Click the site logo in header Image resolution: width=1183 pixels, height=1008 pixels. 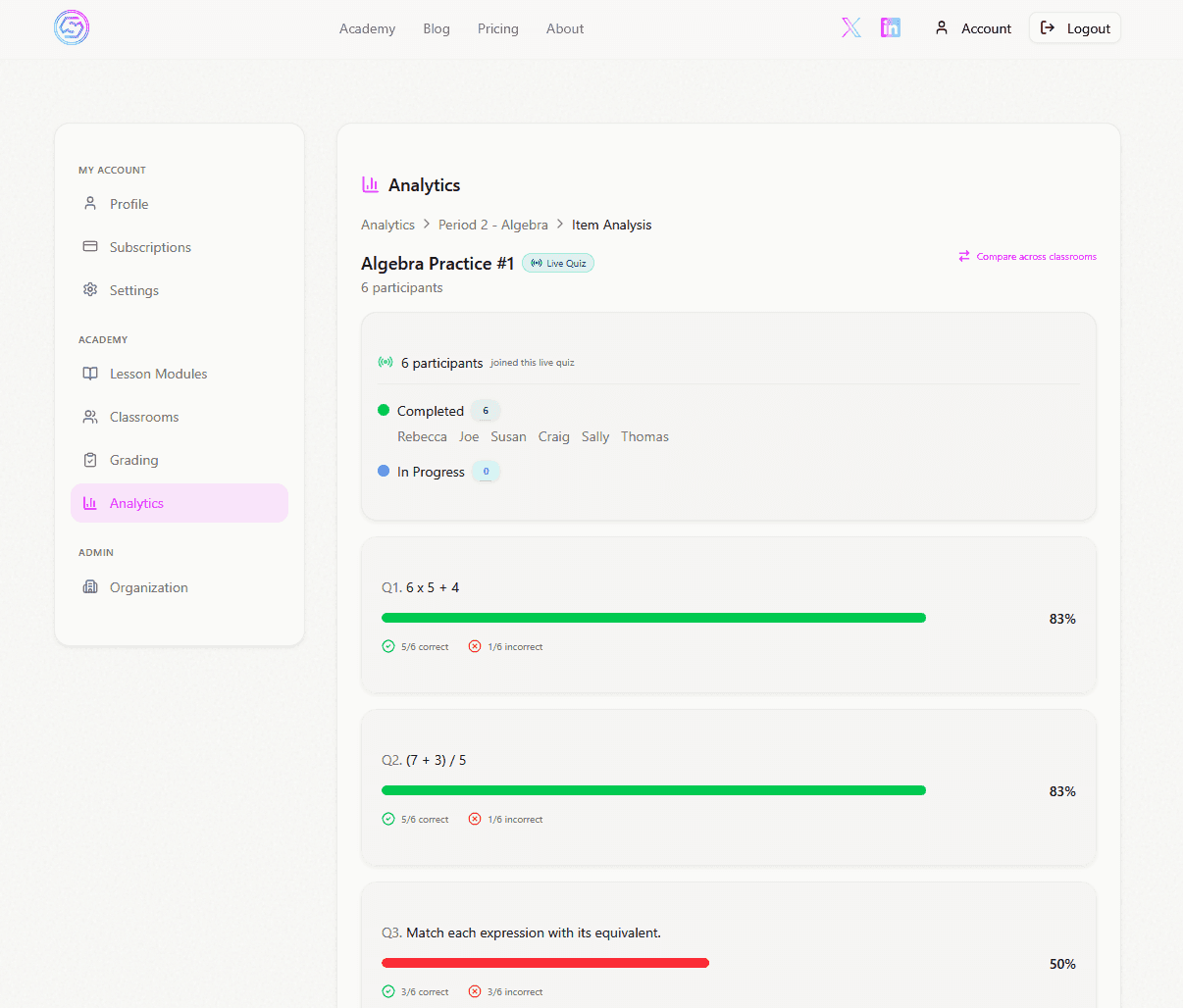(72, 27)
